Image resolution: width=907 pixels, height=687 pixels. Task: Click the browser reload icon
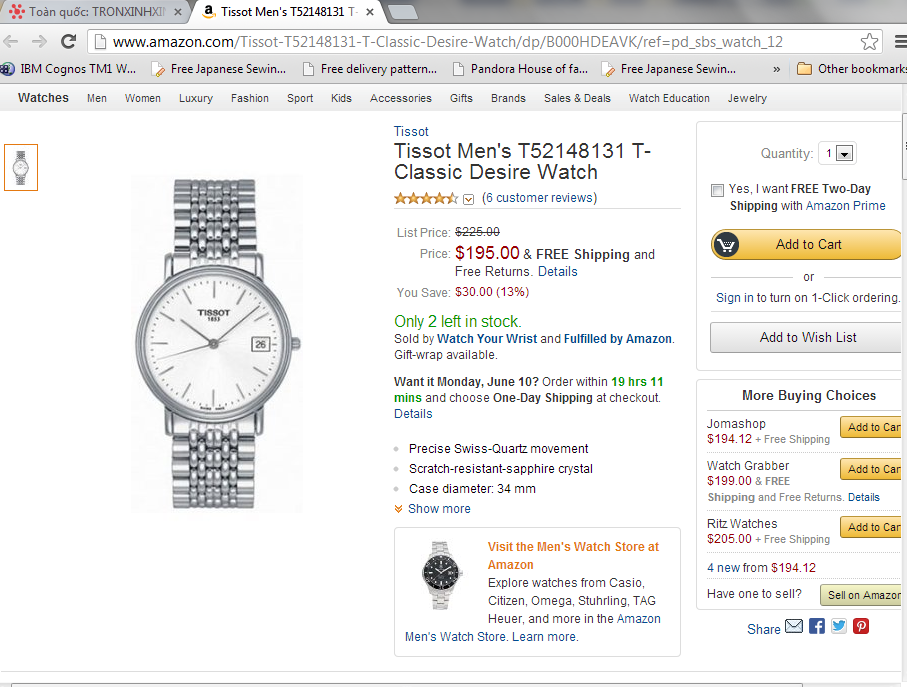point(68,41)
